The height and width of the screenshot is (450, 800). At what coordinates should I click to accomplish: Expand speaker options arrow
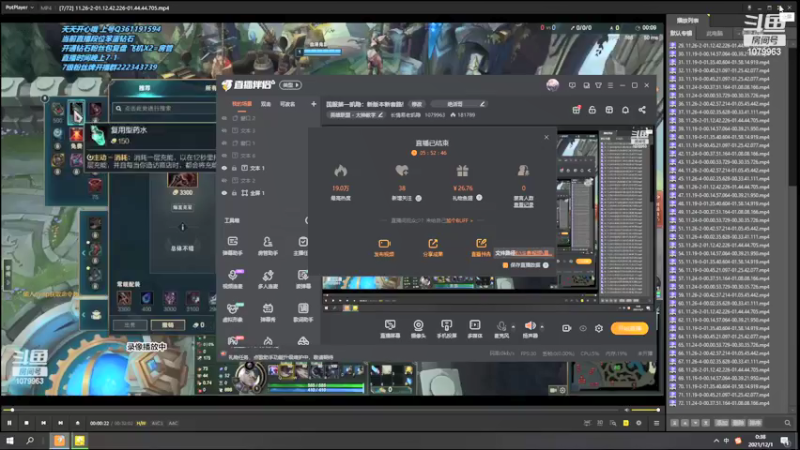[542, 327]
